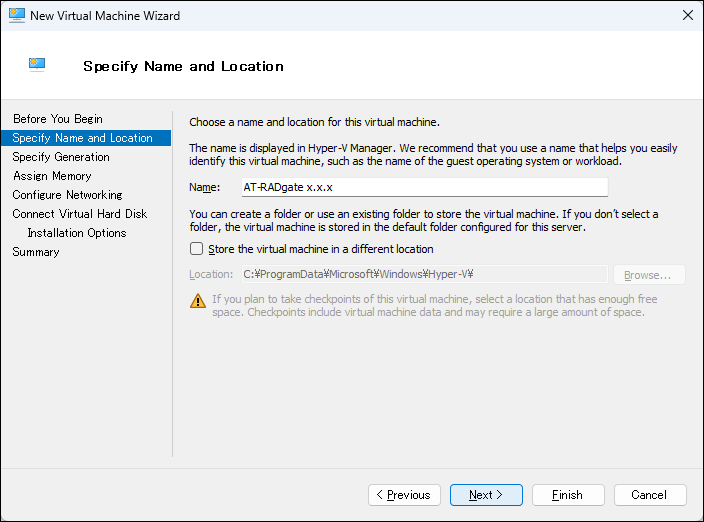Go back with the Previous button
704x522 pixels.
(x=404, y=495)
